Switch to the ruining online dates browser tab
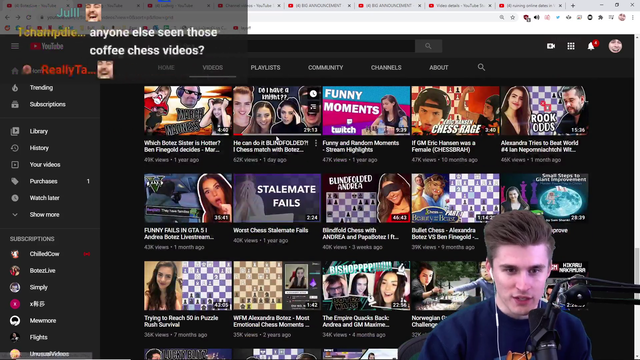The height and width of the screenshot is (360, 640). (x=530, y=6)
